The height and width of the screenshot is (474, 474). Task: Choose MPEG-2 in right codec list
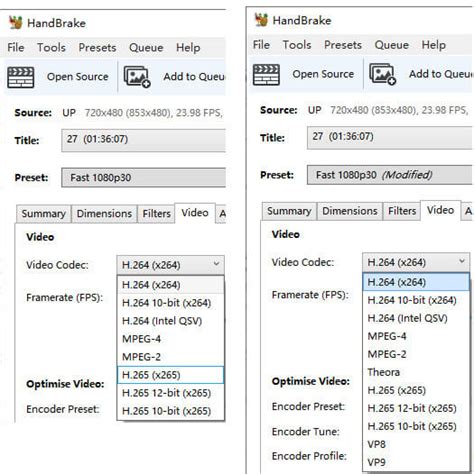(x=416, y=354)
